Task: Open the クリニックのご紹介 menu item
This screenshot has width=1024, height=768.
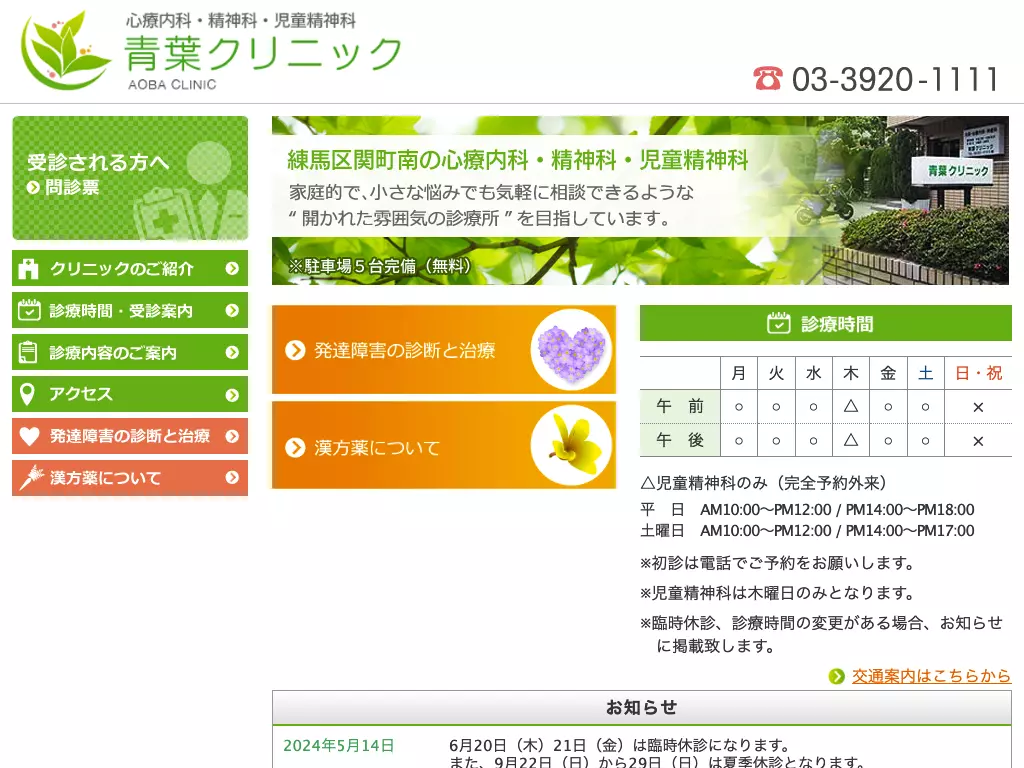Action: coord(130,268)
